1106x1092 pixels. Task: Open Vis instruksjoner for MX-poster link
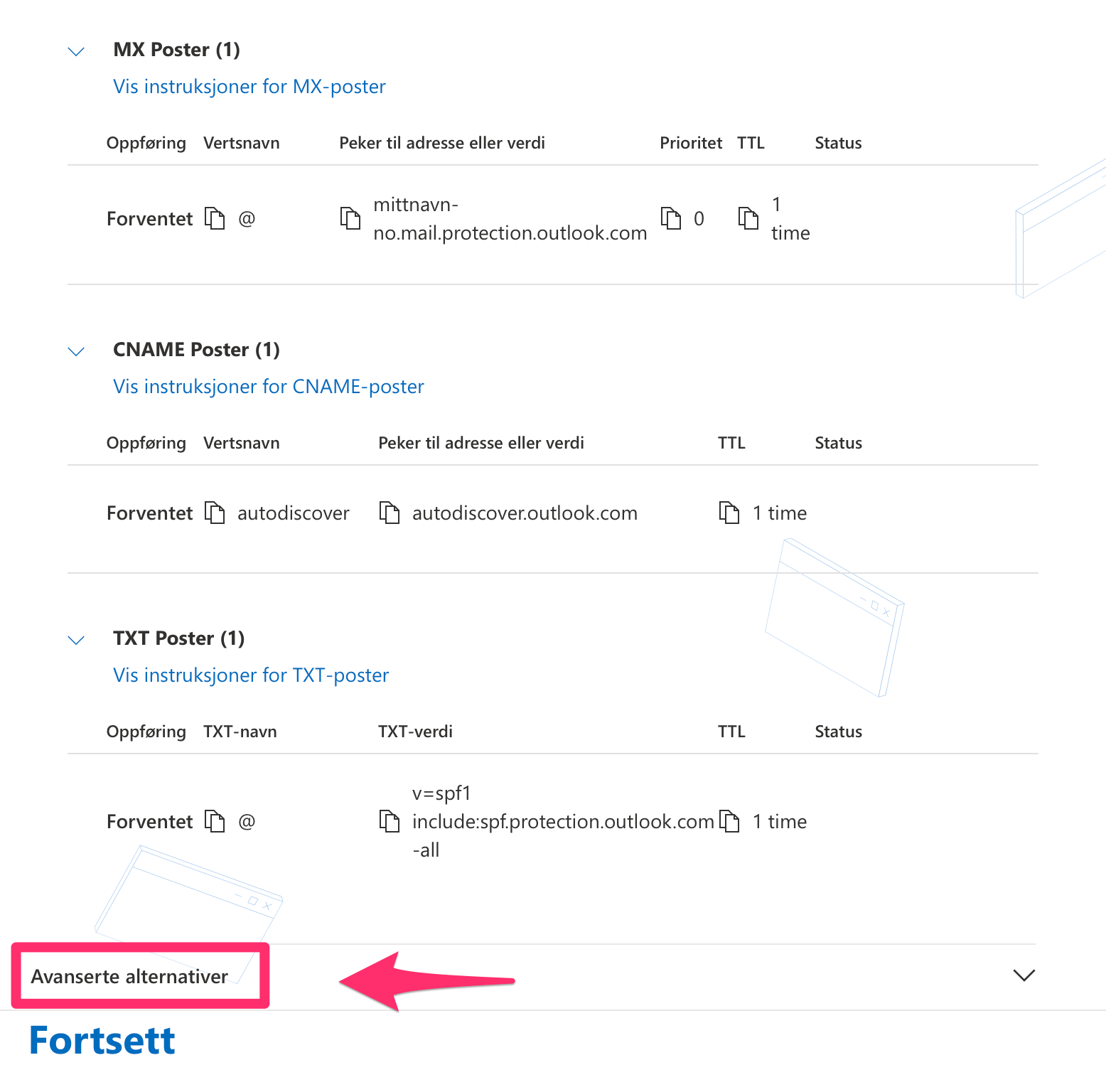coord(249,87)
